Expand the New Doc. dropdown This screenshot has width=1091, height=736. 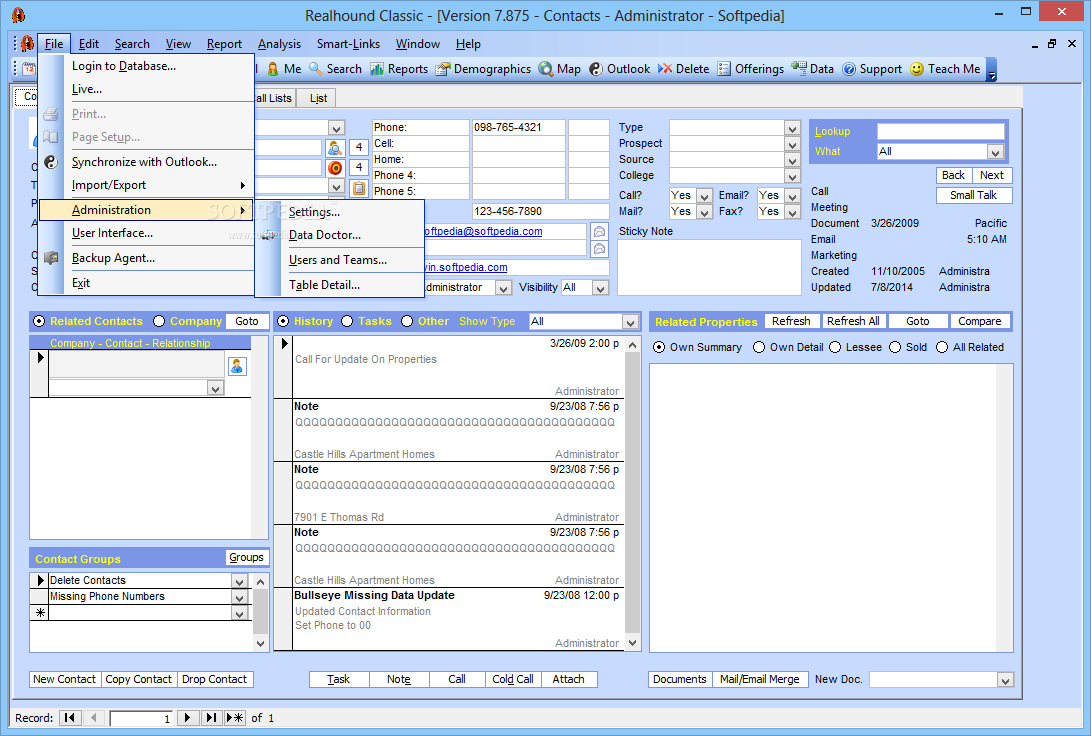tap(1005, 680)
